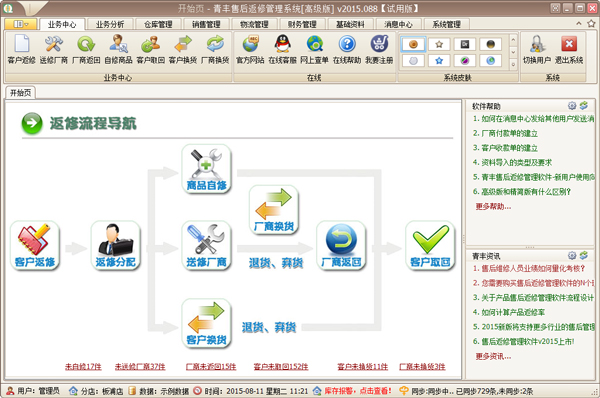This screenshot has width=600, height=398.
Task: Expand the system skin gallery list
Action: 514,64
